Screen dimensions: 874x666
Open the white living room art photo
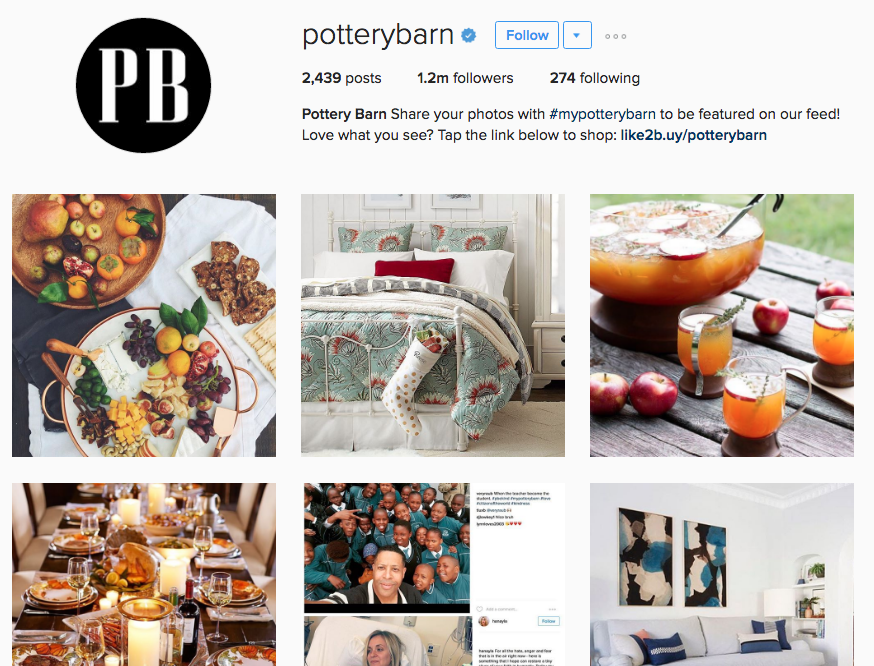(x=722, y=575)
